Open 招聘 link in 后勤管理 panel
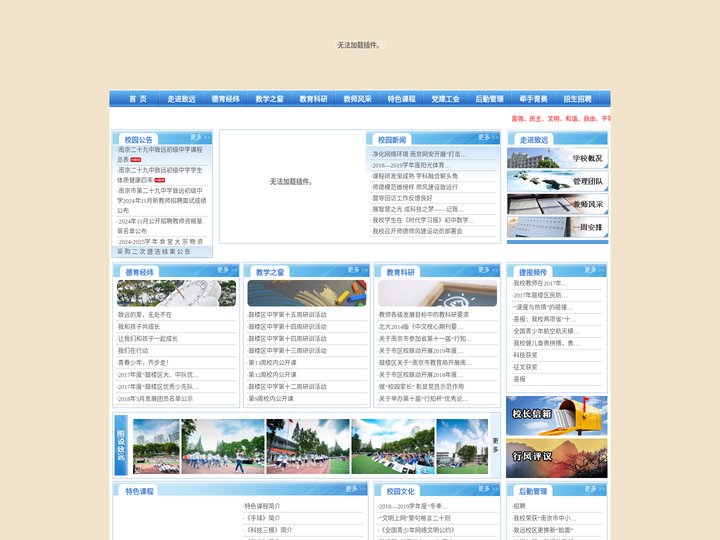720x540 pixels. point(519,506)
